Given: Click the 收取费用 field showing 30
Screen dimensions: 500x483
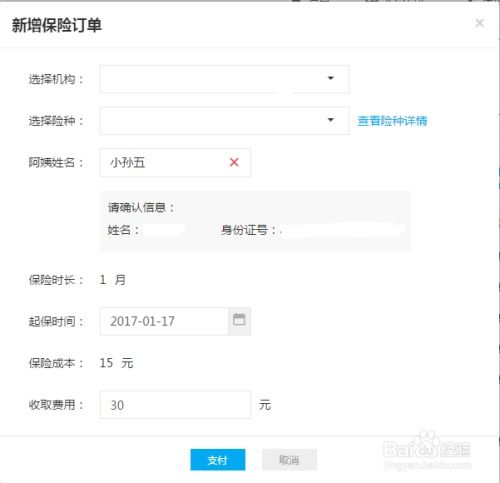Looking at the screenshot, I should pyautogui.click(x=175, y=405).
